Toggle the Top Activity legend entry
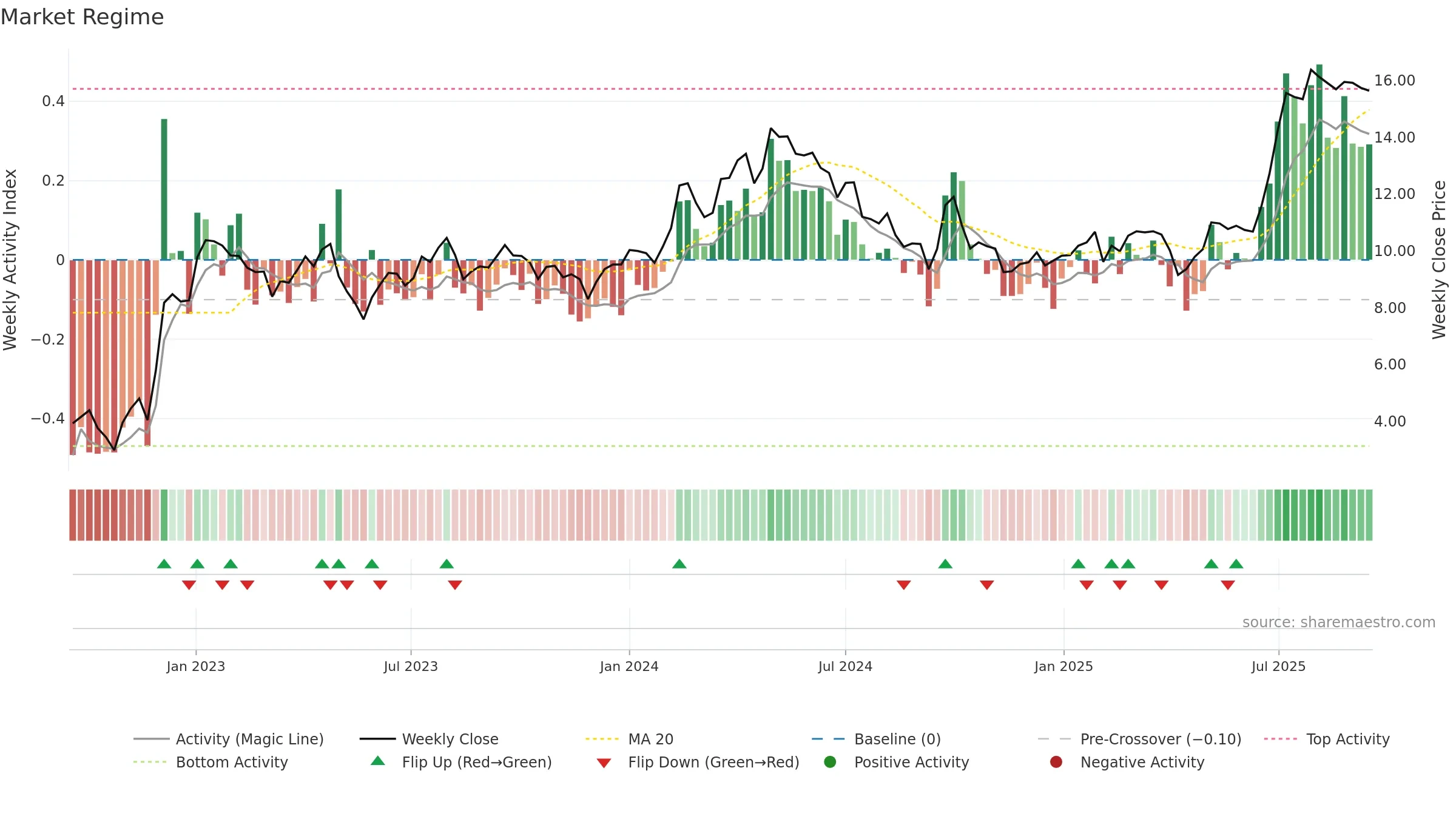1456x819 pixels. pos(1326,739)
